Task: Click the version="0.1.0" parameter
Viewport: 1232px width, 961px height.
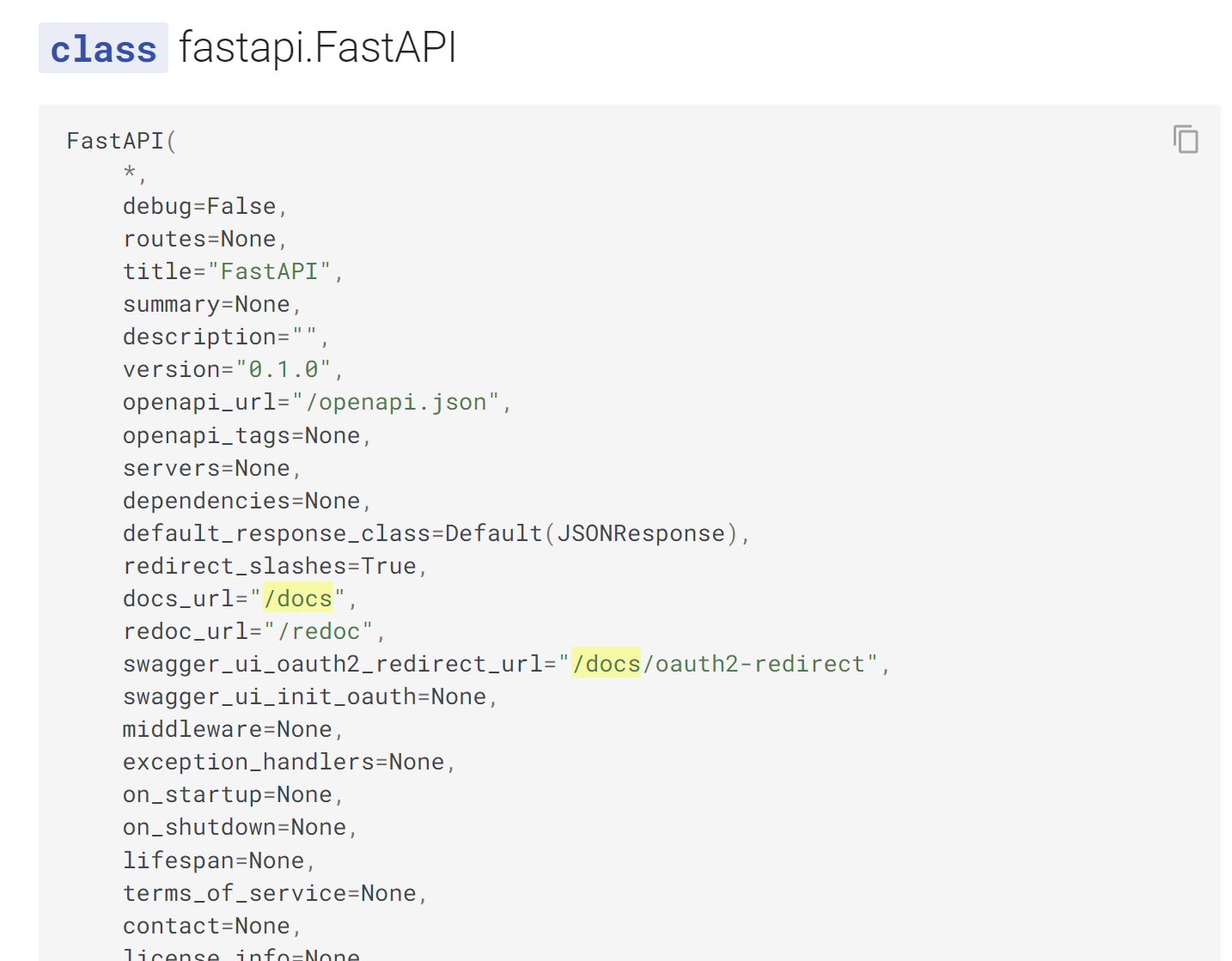Action: pos(228,370)
